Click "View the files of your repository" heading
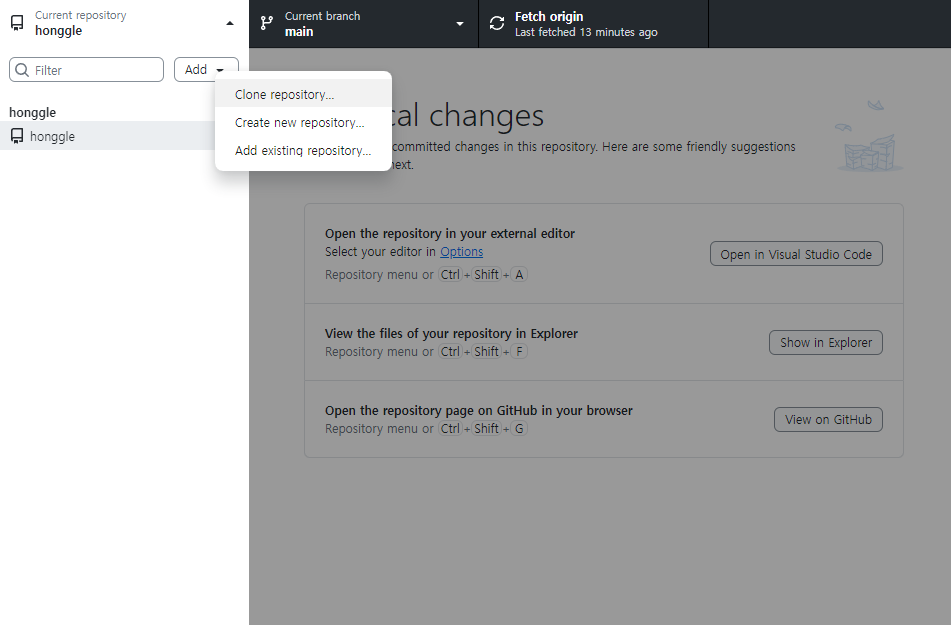The height and width of the screenshot is (625, 951). (x=451, y=334)
